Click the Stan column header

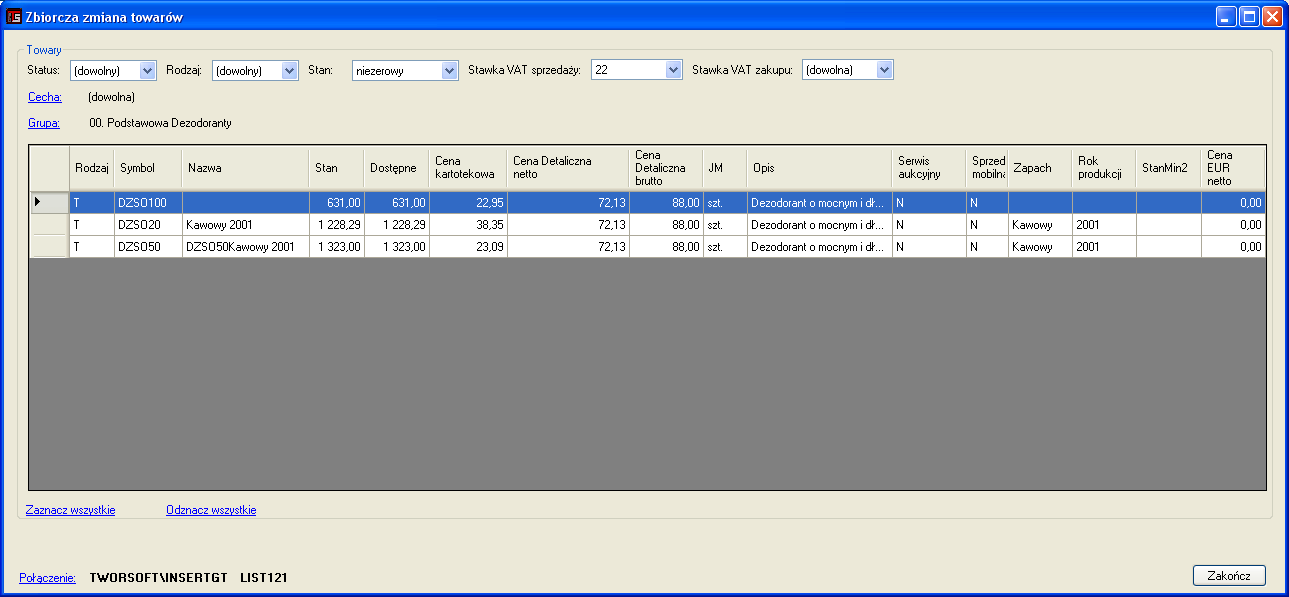337,168
